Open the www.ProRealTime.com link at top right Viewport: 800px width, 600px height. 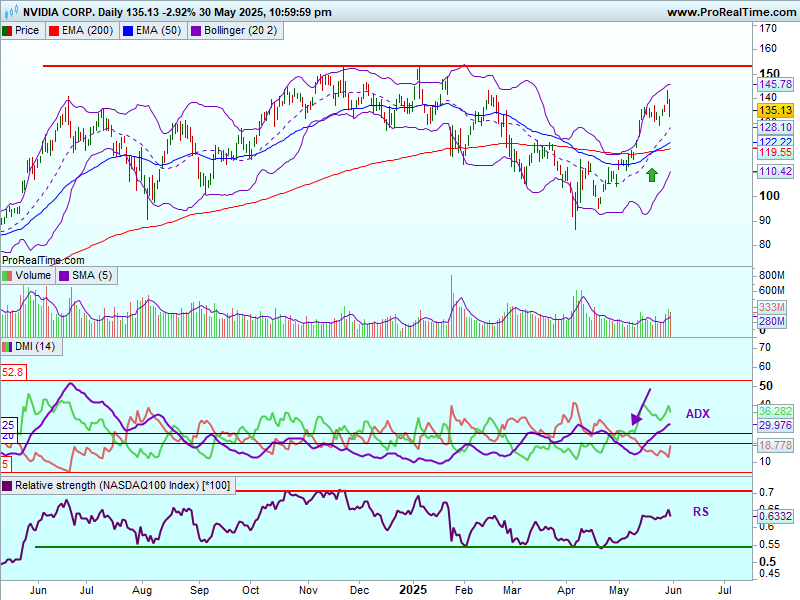tap(728, 12)
